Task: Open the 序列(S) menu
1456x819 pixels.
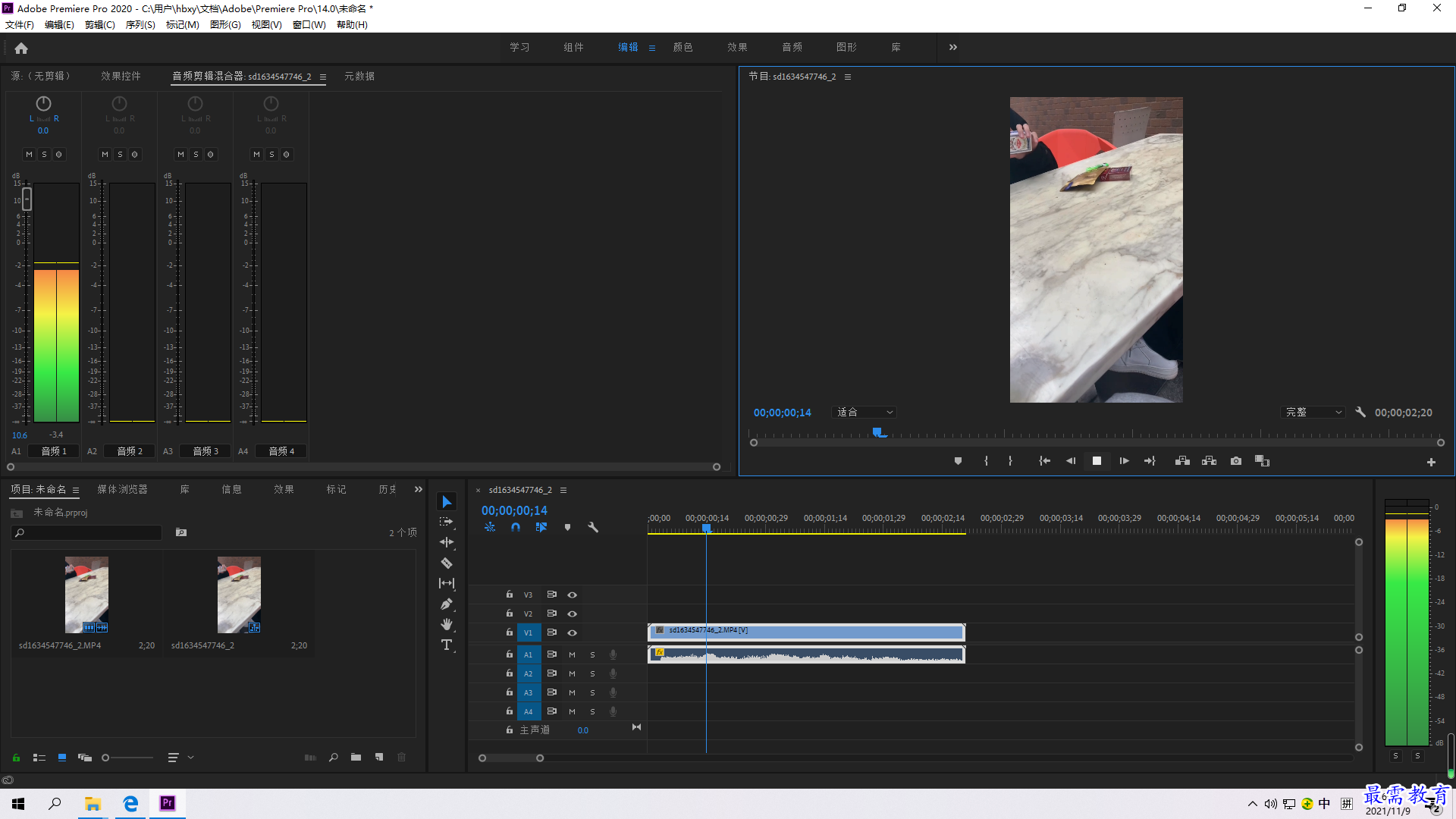Action: [140, 25]
